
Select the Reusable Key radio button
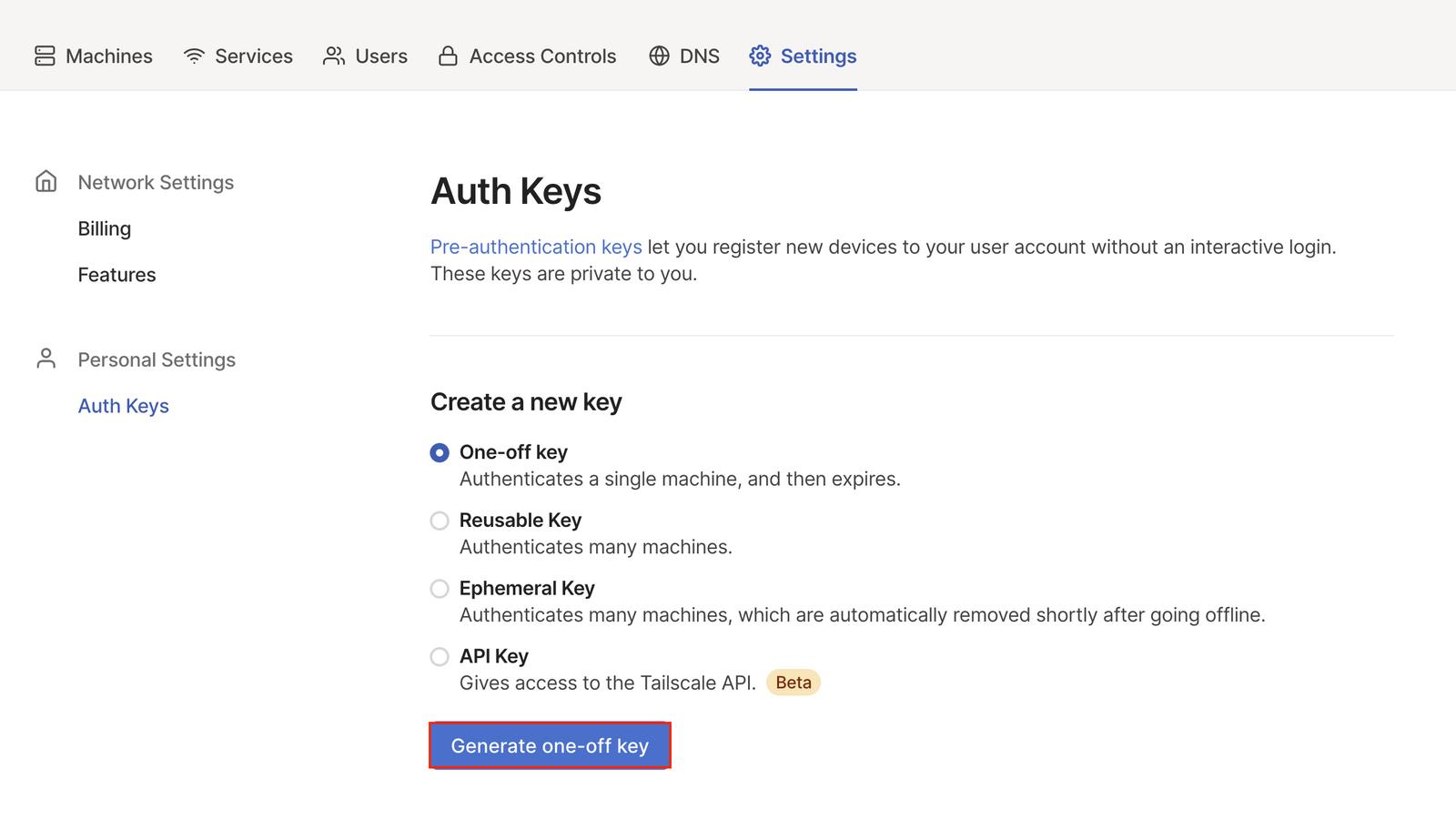coord(440,521)
